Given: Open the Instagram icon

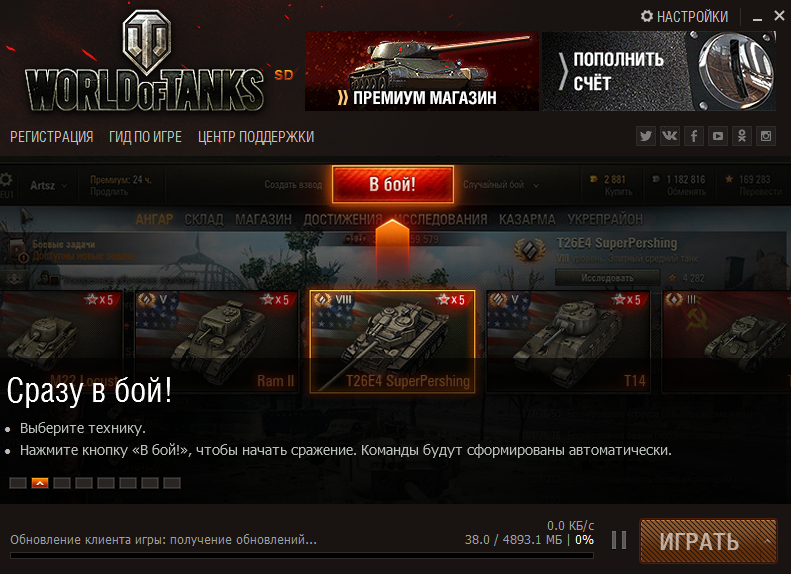Looking at the screenshot, I should pos(766,136).
